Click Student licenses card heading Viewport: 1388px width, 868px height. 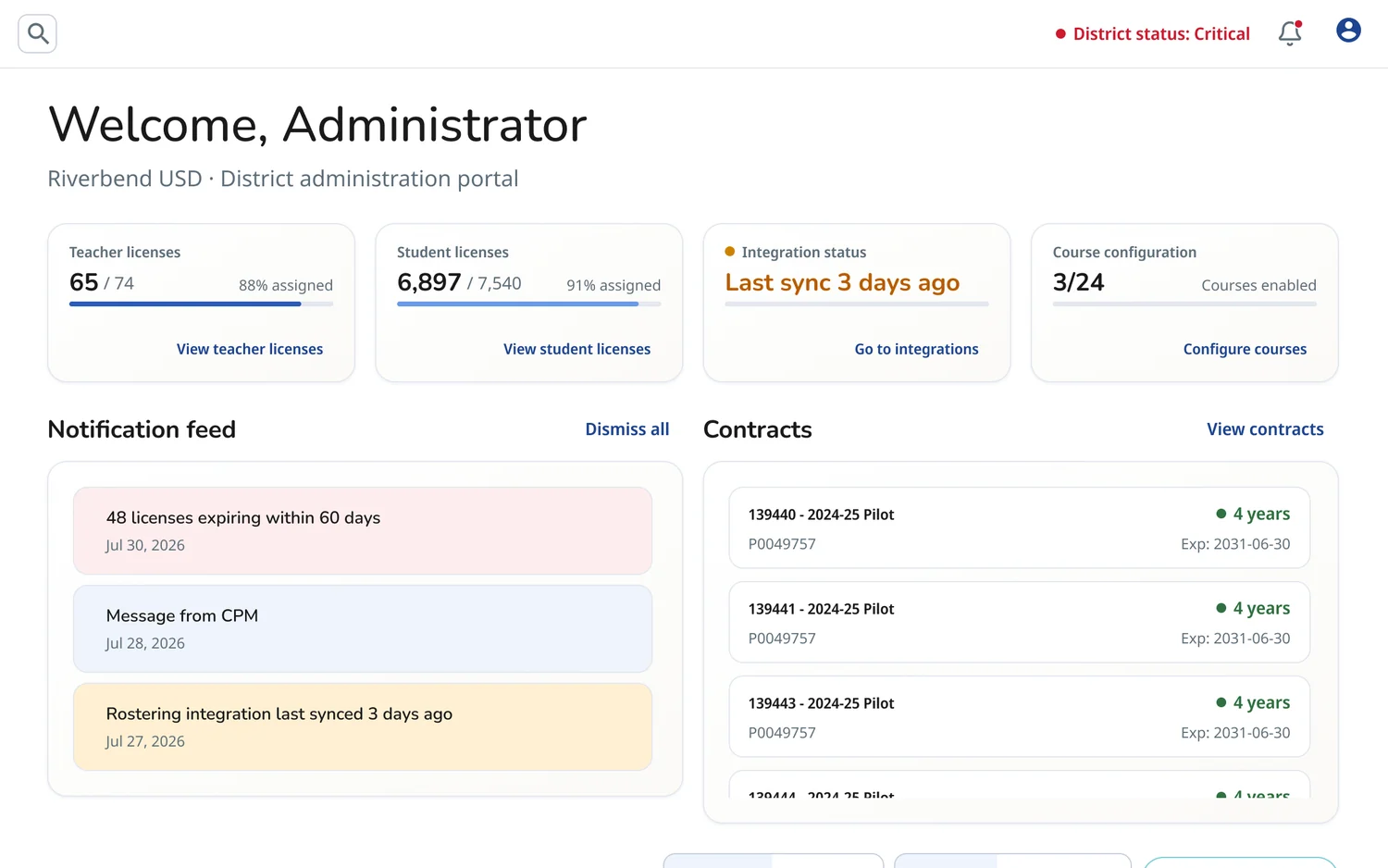click(x=452, y=253)
